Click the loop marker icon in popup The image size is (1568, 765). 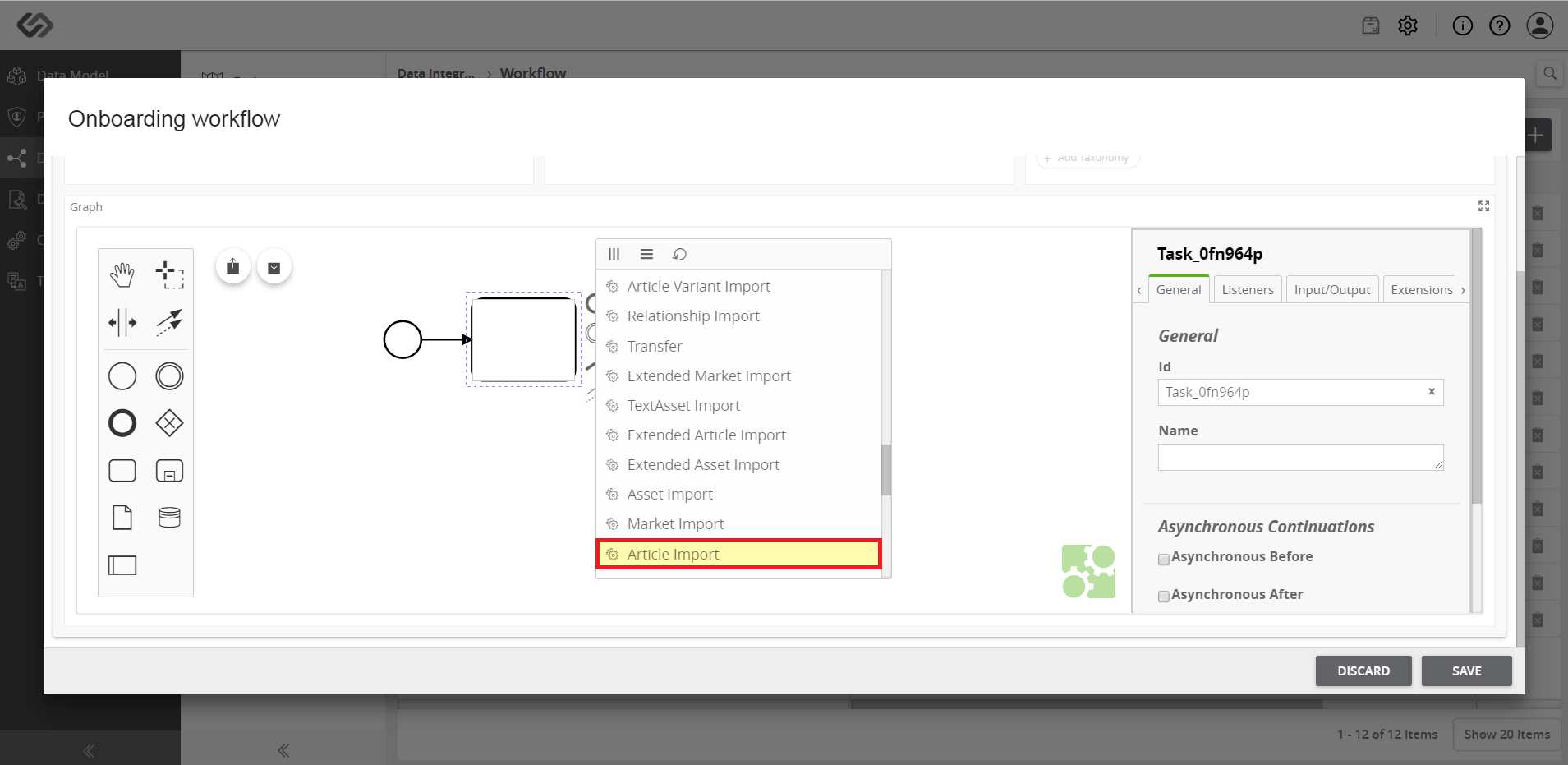[x=679, y=254]
